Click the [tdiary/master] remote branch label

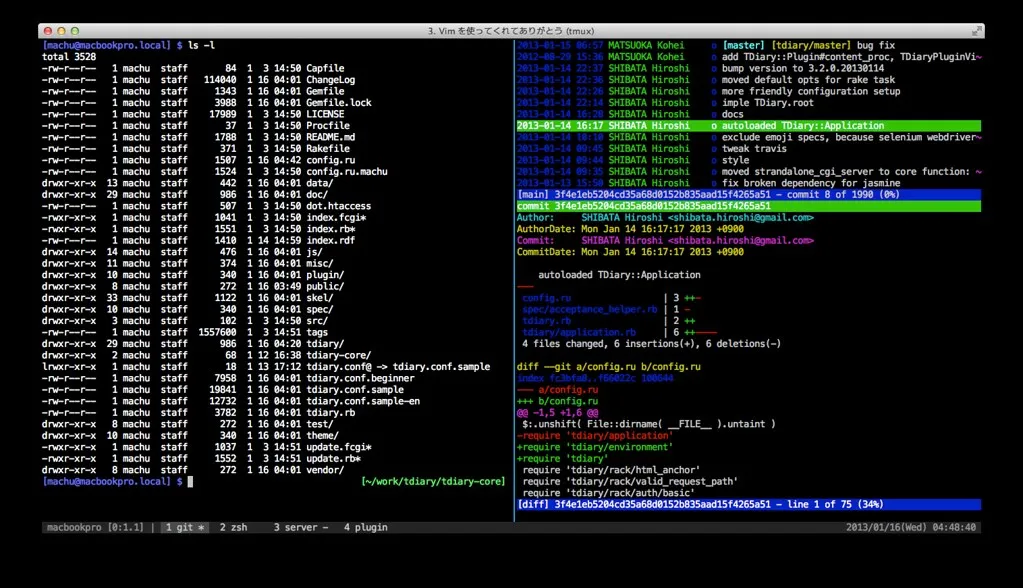810,45
